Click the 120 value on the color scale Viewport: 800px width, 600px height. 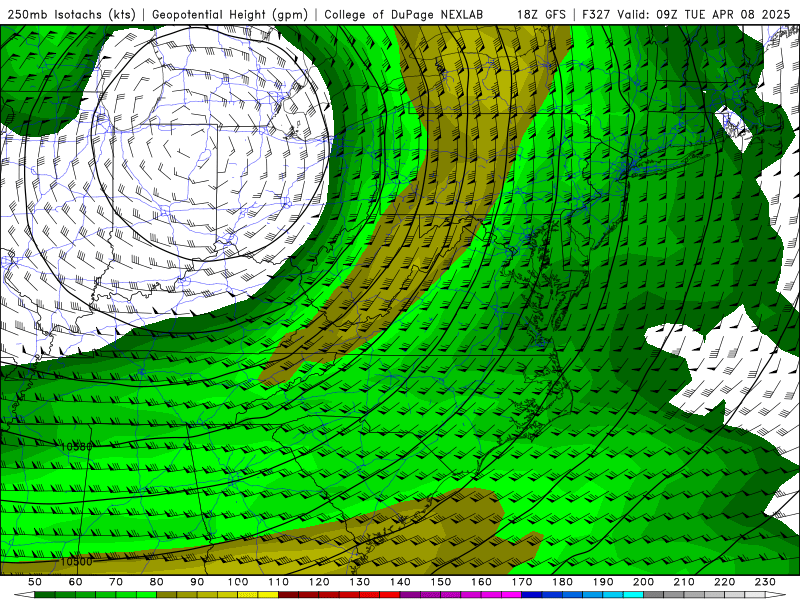pyautogui.click(x=319, y=582)
